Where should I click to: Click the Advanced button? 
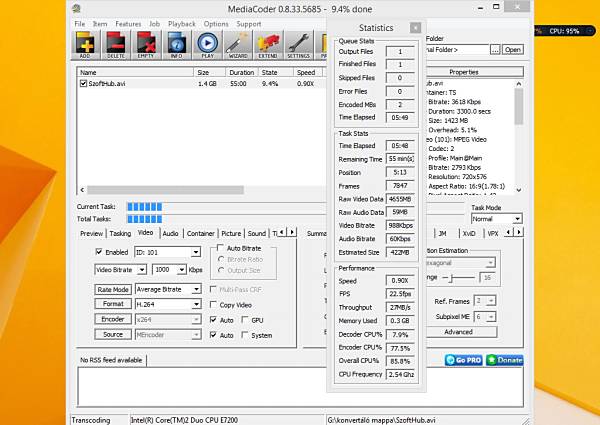tap(458, 332)
